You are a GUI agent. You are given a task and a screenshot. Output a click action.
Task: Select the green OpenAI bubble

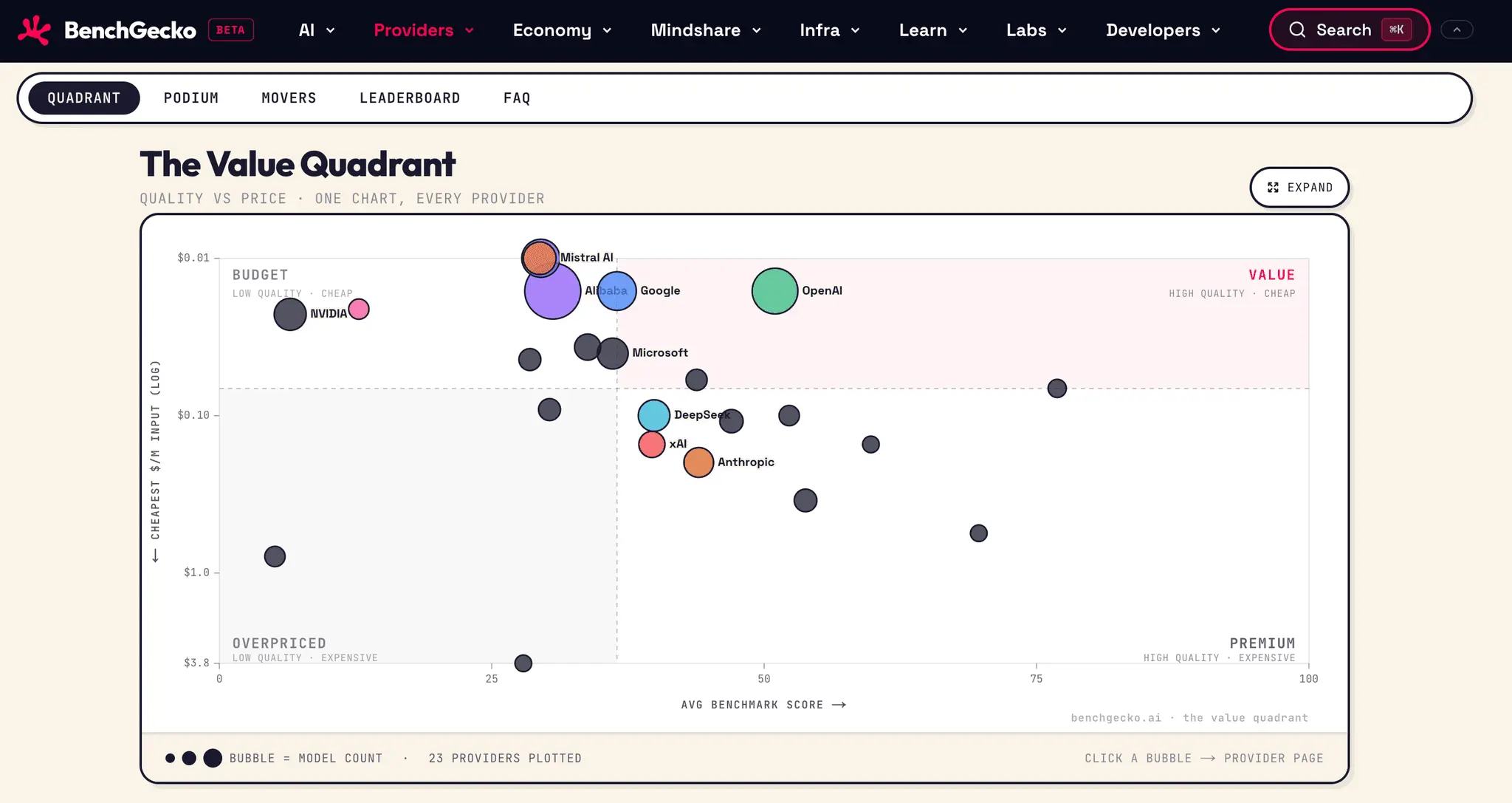point(774,291)
